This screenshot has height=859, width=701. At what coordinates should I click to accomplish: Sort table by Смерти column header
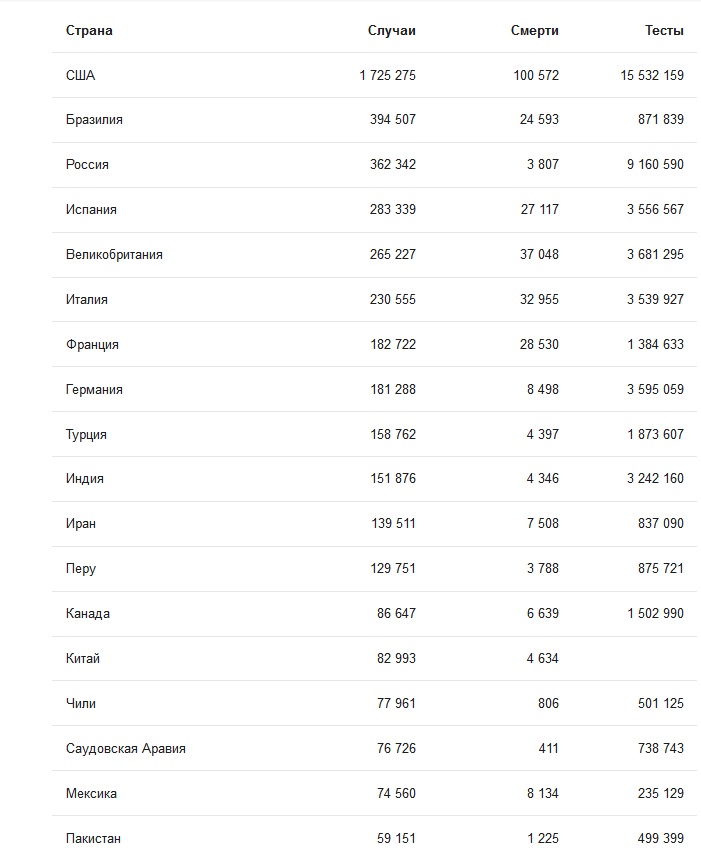(x=534, y=31)
